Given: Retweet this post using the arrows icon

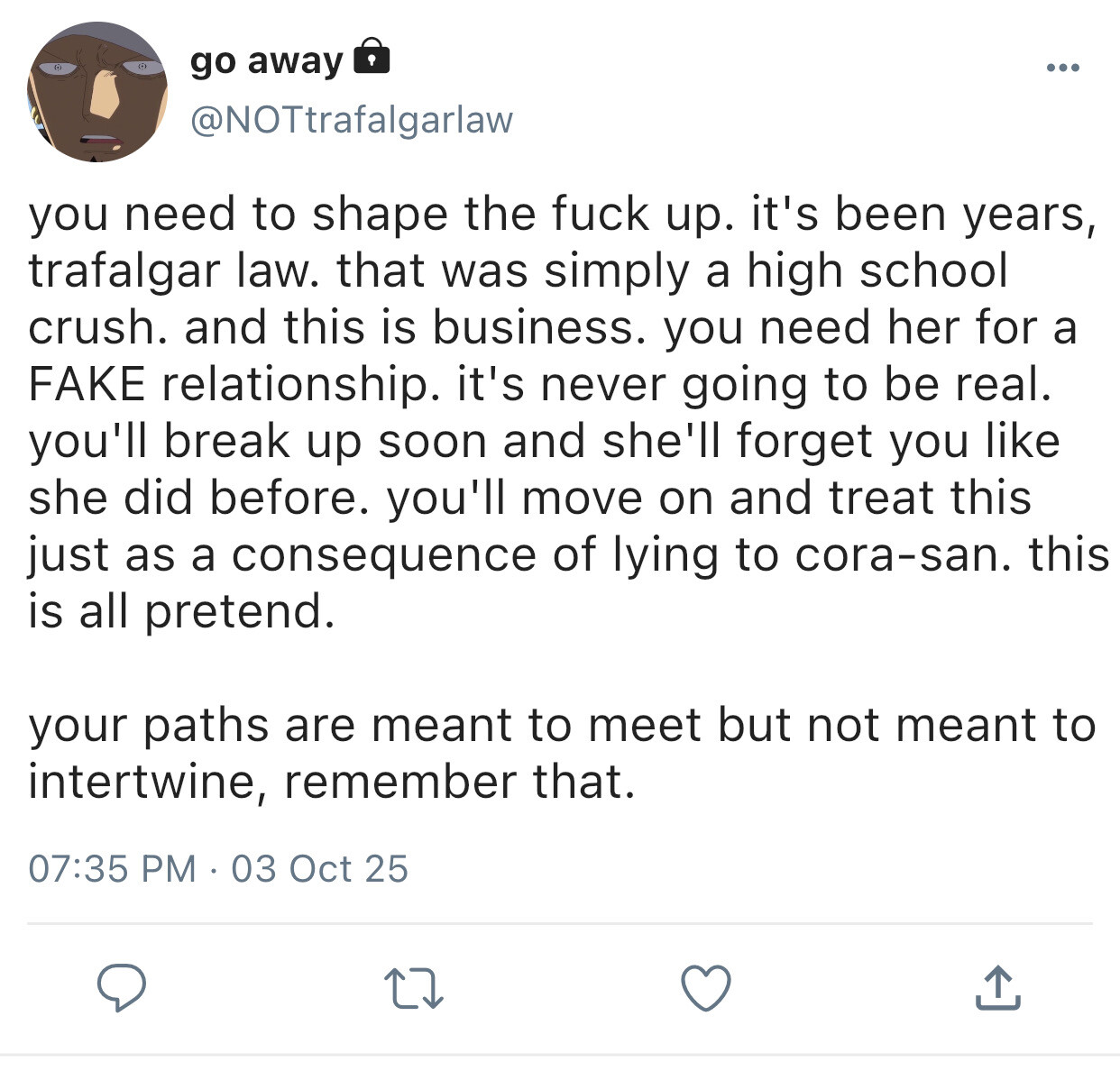Looking at the screenshot, I should tap(413, 987).
